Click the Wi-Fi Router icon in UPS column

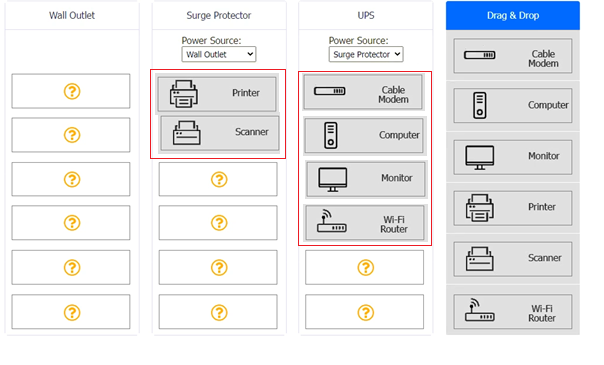[332, 221]
